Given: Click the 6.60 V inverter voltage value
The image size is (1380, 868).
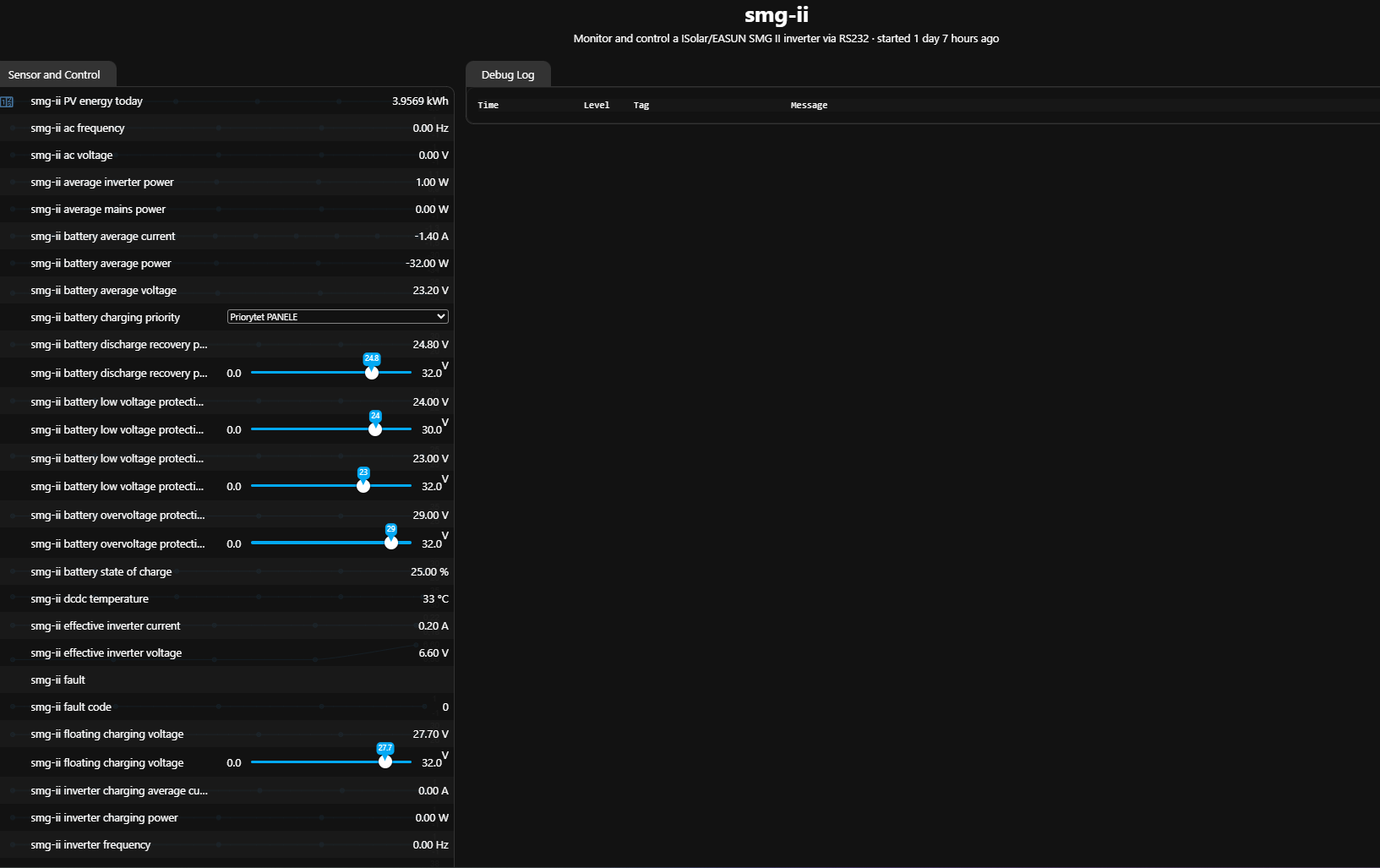Looking at the screenshot, I should click(434, 653).
